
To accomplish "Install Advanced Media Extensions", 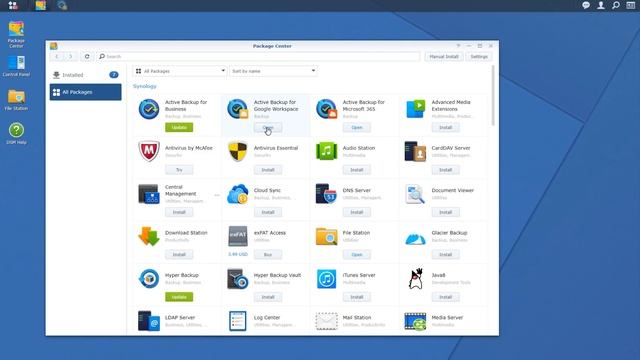I will pyautogui.click(x=445, y=127).
